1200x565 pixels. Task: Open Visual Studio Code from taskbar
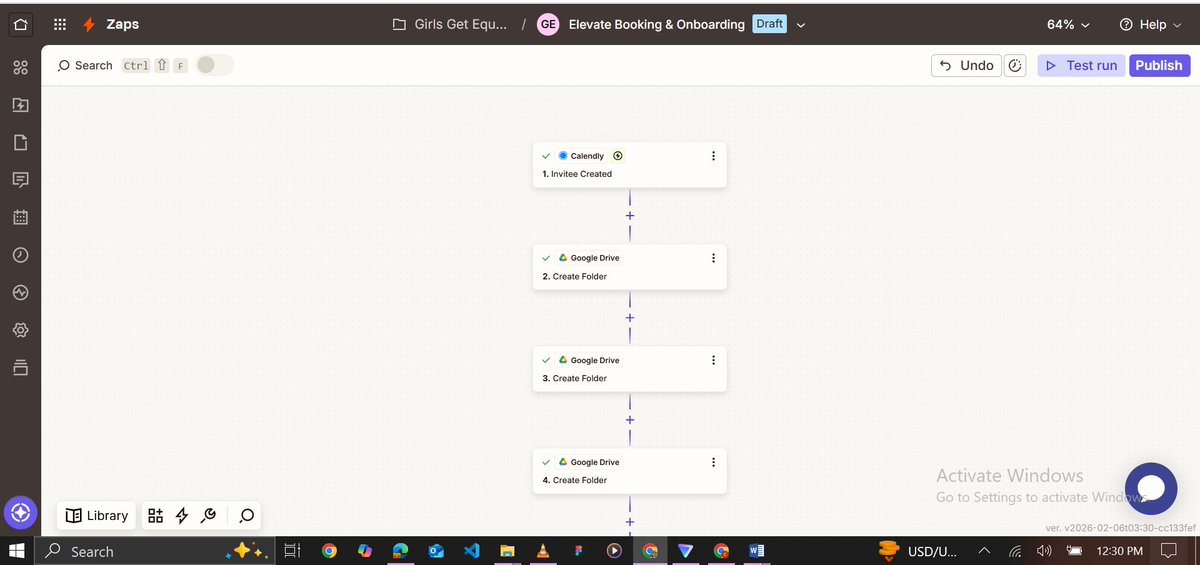coord(472,551)
